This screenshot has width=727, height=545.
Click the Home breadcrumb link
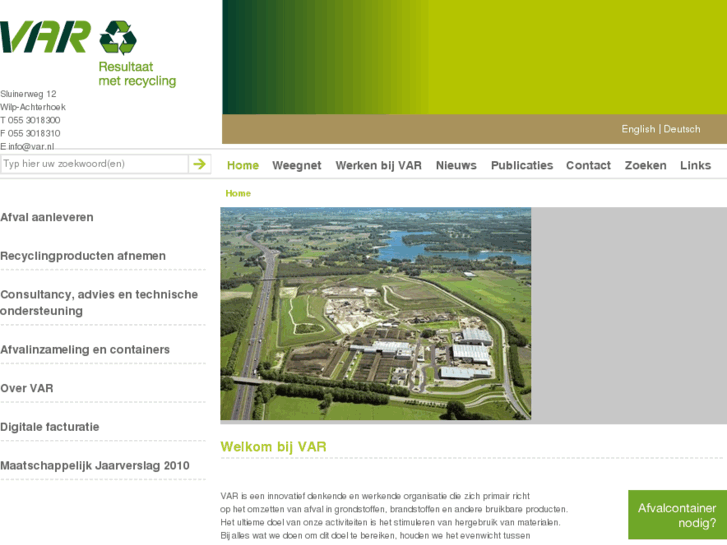coord(238,193)
